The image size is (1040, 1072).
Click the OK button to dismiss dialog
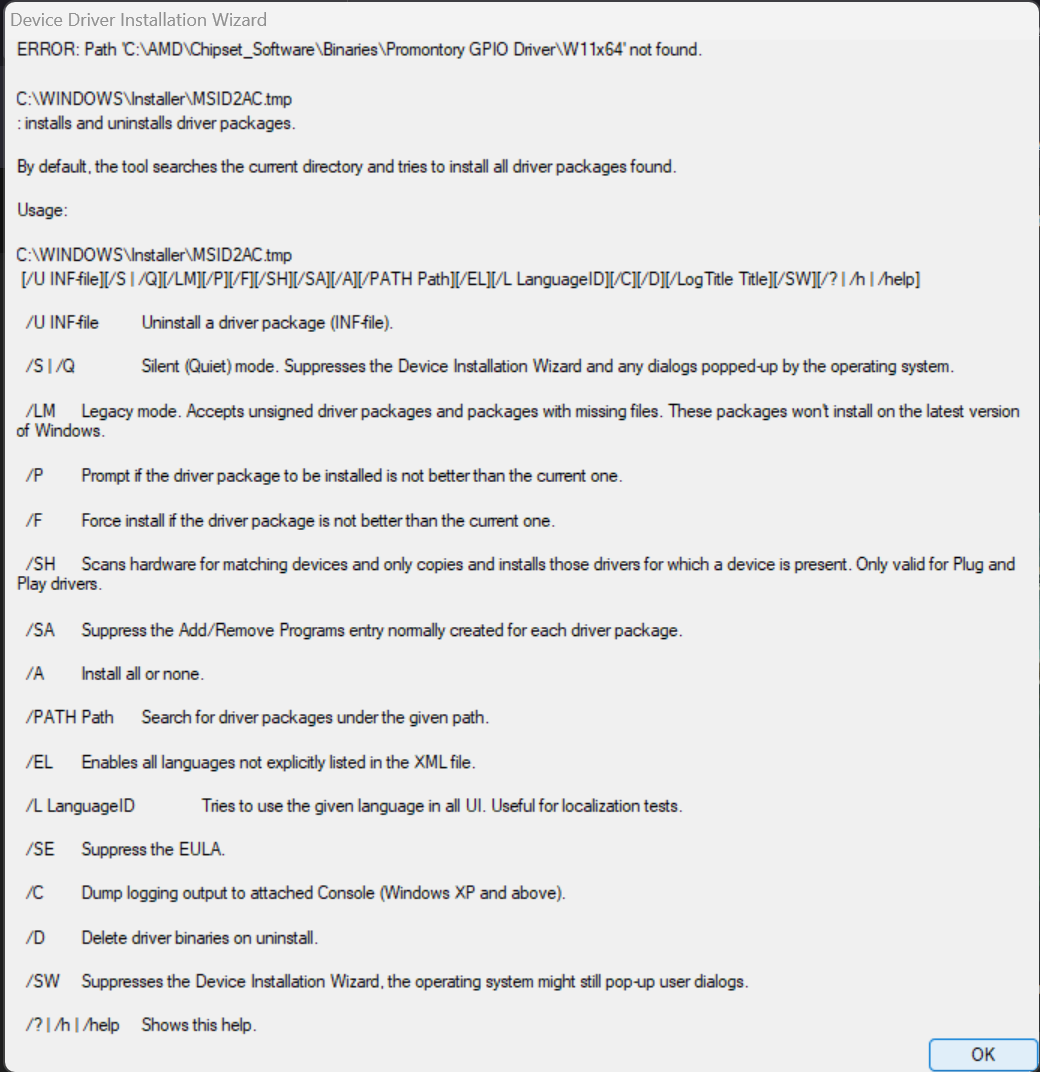coord(983,1054)
